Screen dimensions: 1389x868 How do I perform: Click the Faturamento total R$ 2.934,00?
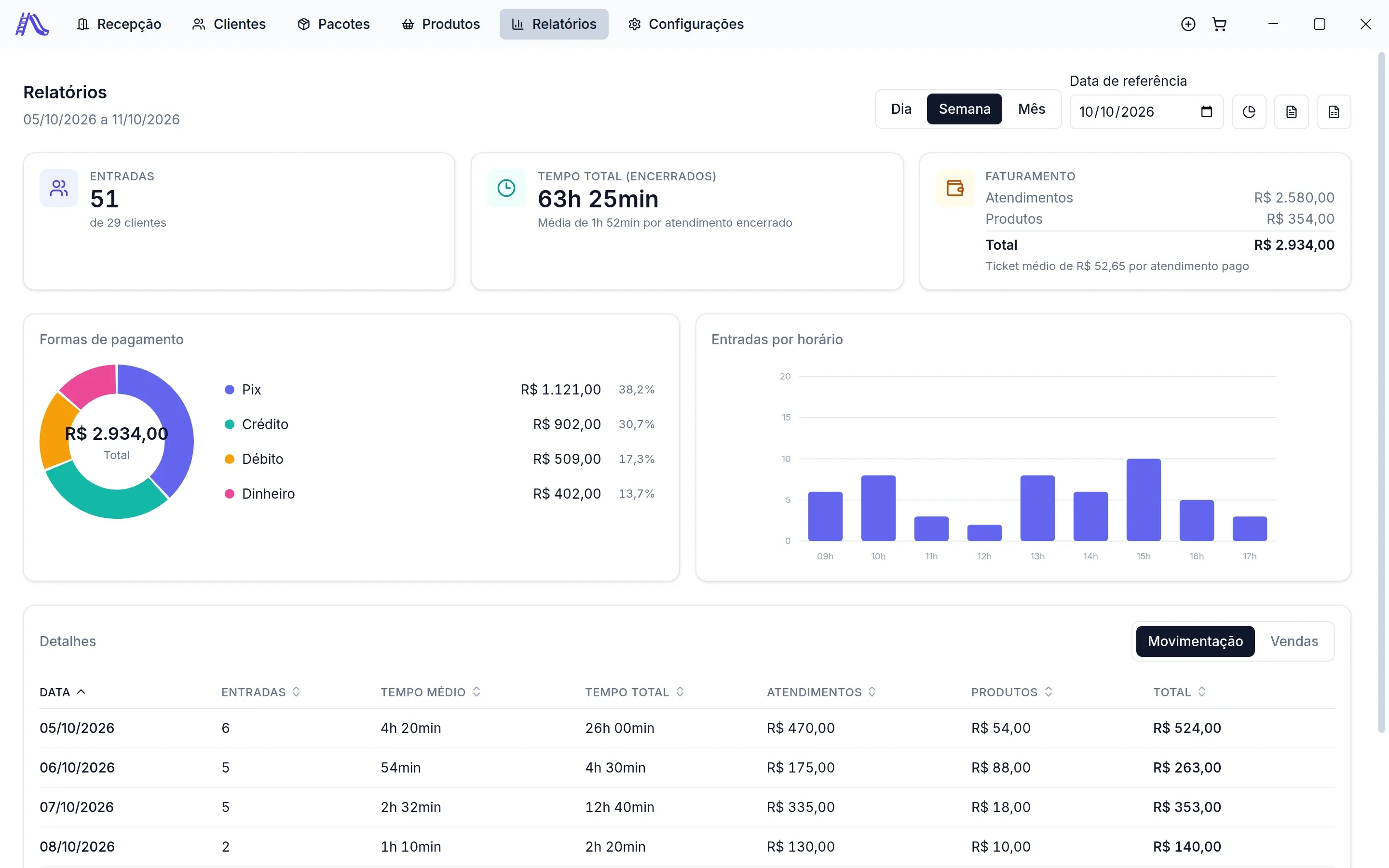click(x=1294, y=245)
